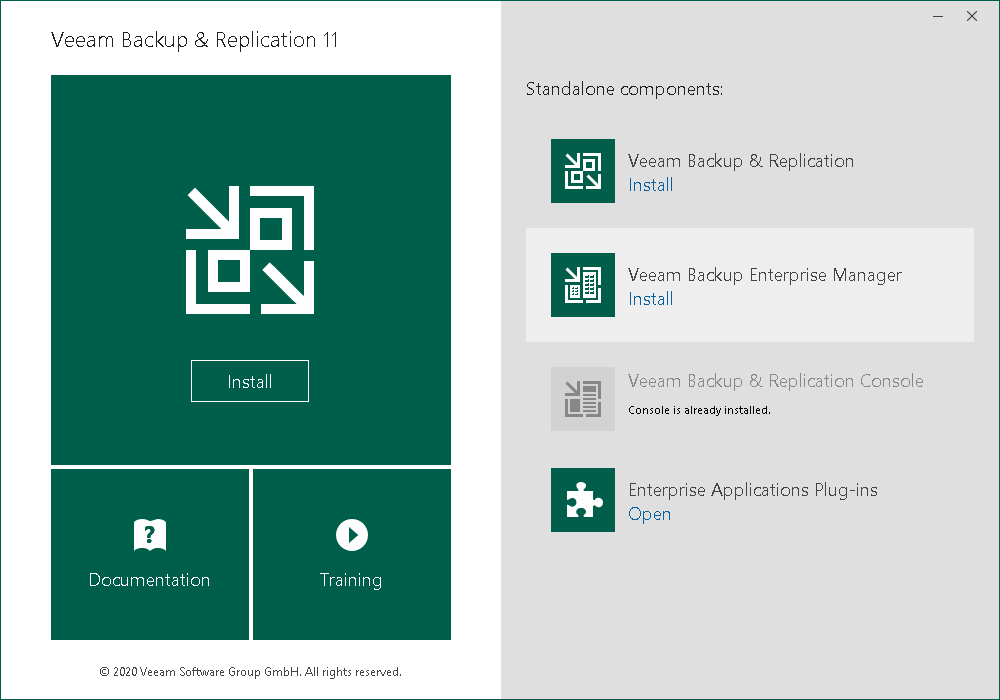
Task: Click the Enterprise Applications Plug-ins puzzle icon
Action: pyautogui.click(x=583, y=500)
